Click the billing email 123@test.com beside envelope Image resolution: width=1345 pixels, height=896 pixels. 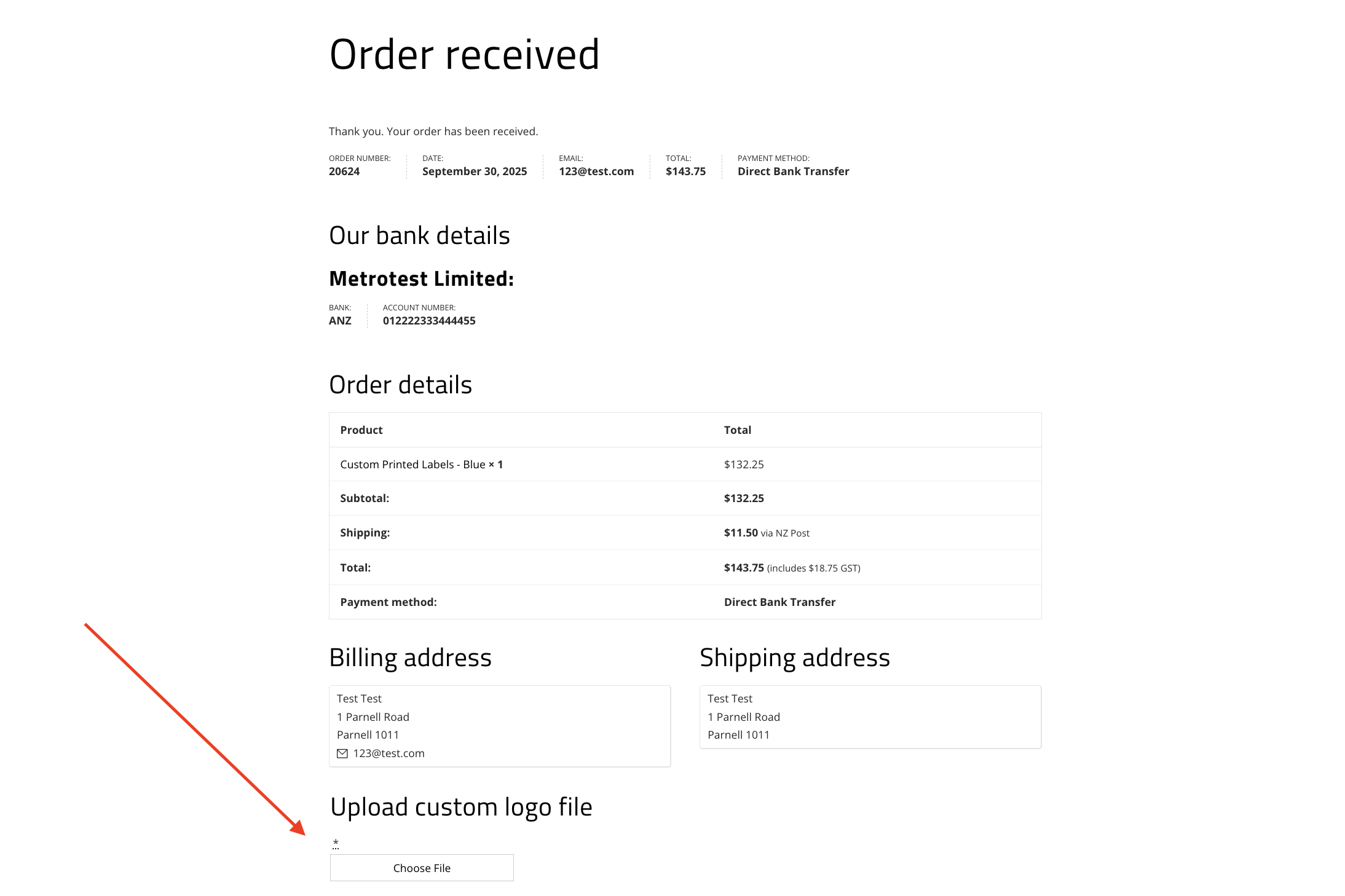[389, 753]
